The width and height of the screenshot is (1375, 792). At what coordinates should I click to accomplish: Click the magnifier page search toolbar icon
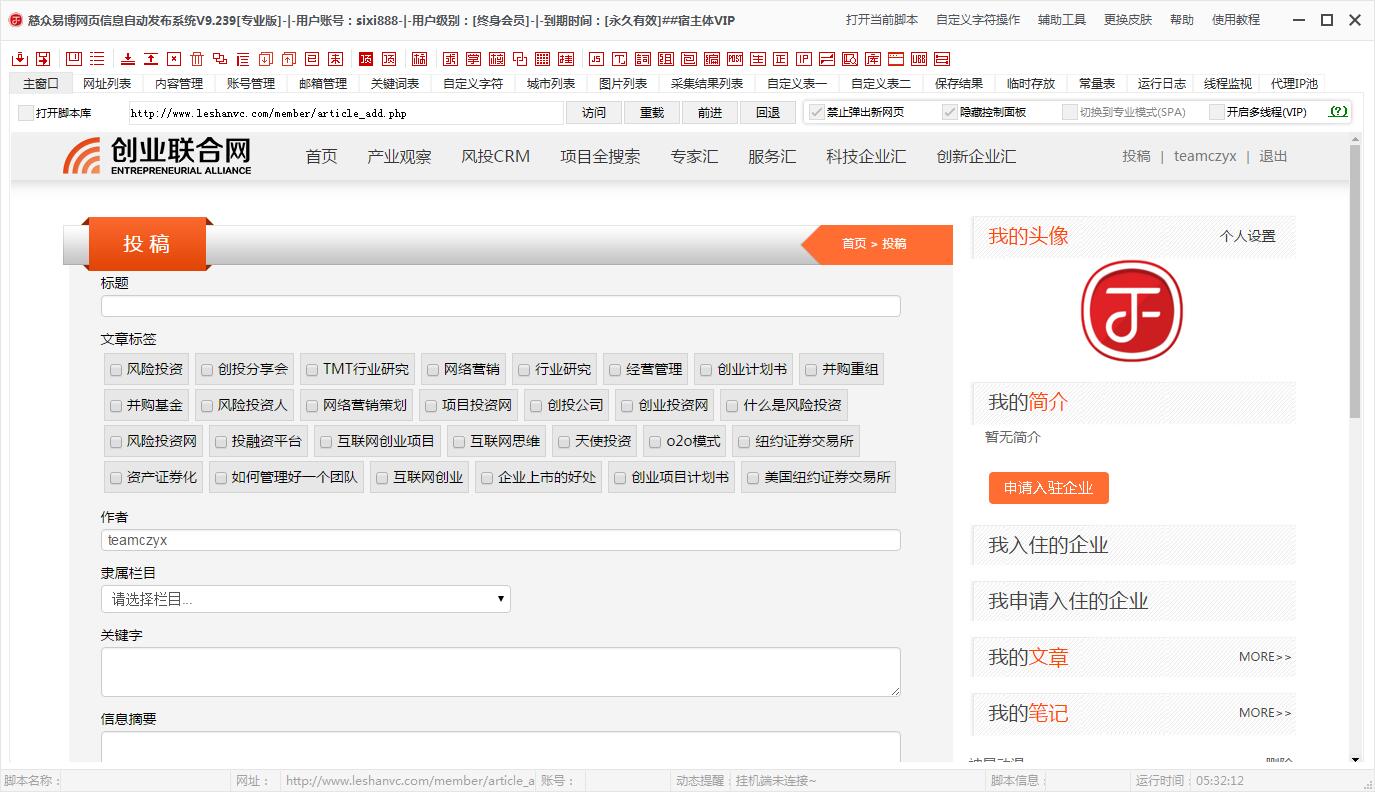[x=850, y=59]
